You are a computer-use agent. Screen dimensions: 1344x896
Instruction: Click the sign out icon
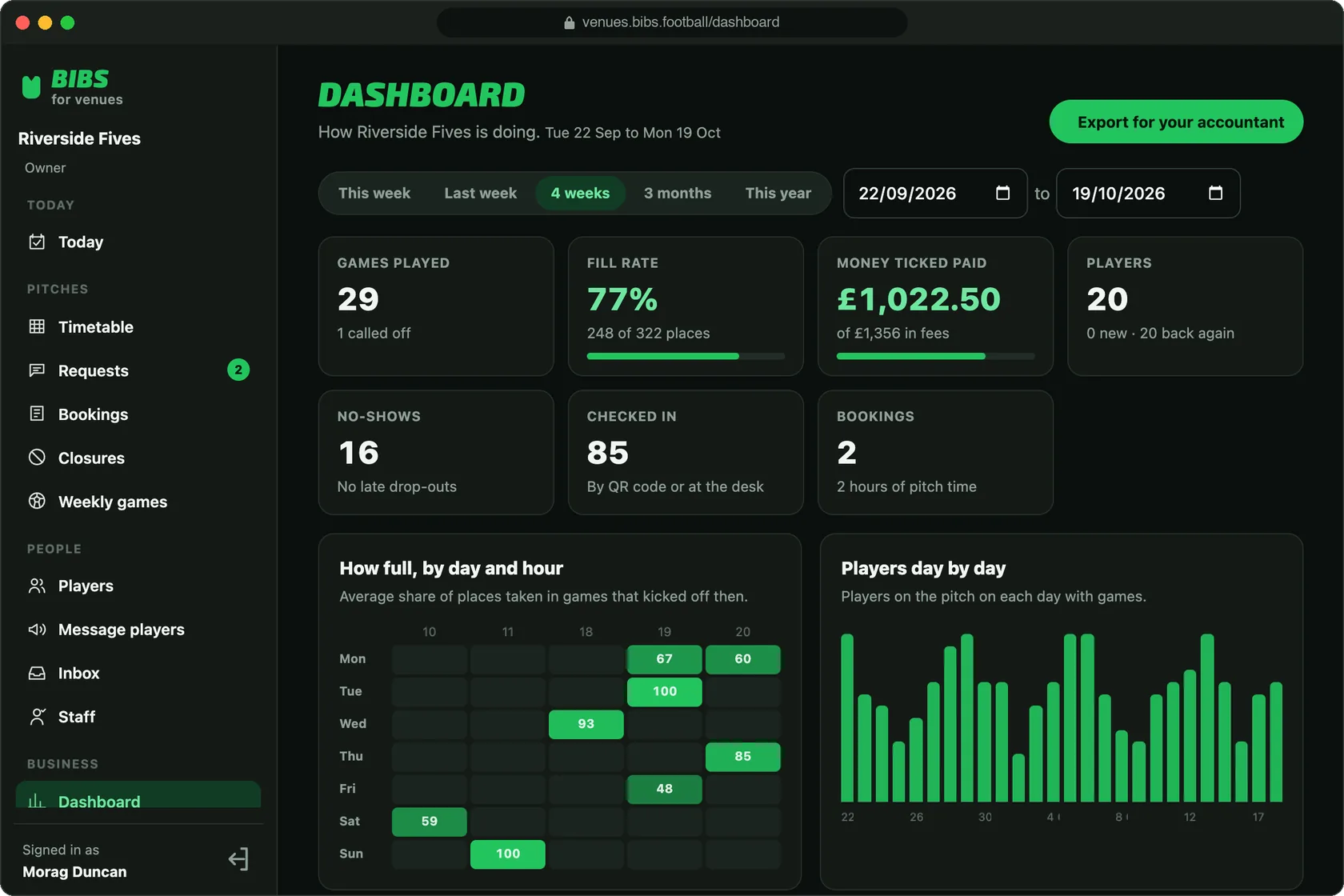[238, 859]
